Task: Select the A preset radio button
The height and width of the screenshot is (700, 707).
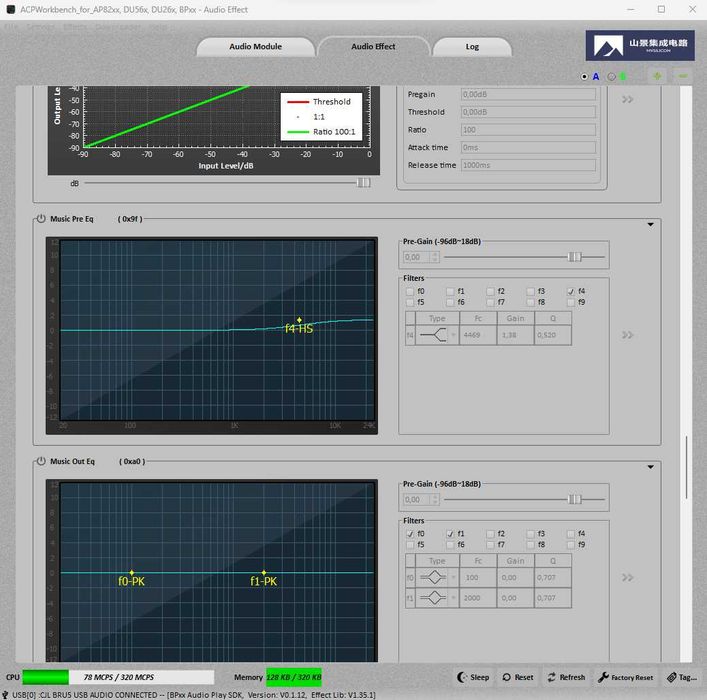Action: pyautogui.click(x=584, y=77)
